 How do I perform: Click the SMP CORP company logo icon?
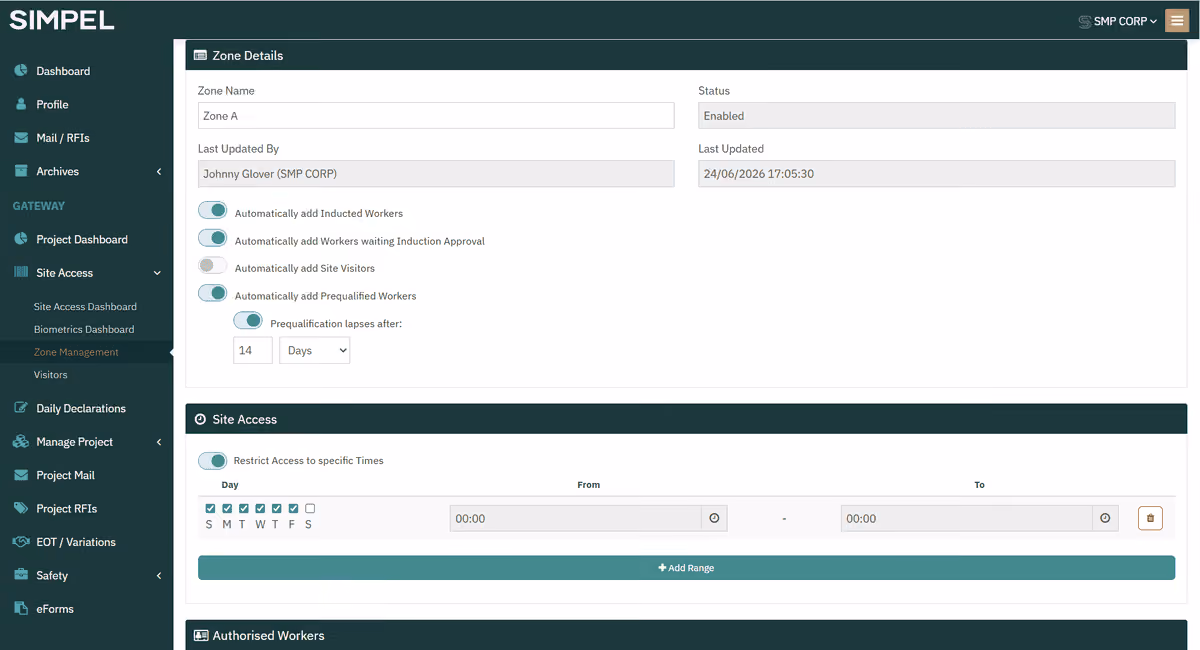point(1084,21)
